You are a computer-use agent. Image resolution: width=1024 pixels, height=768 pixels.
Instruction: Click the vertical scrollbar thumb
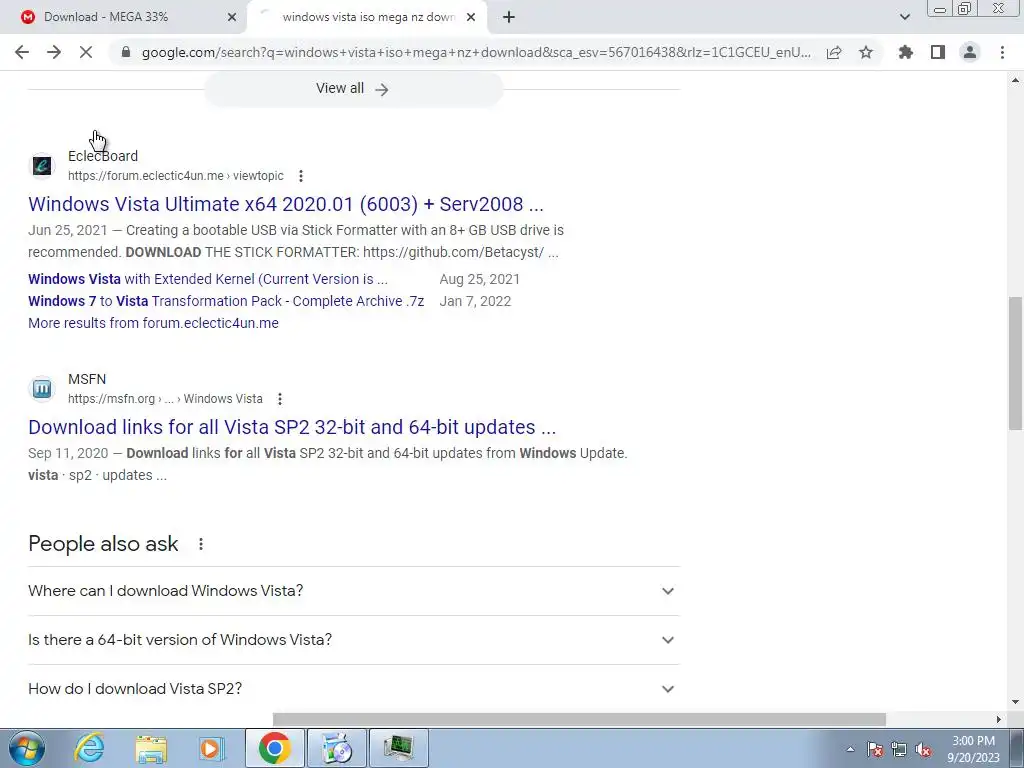pos(1015,363)
